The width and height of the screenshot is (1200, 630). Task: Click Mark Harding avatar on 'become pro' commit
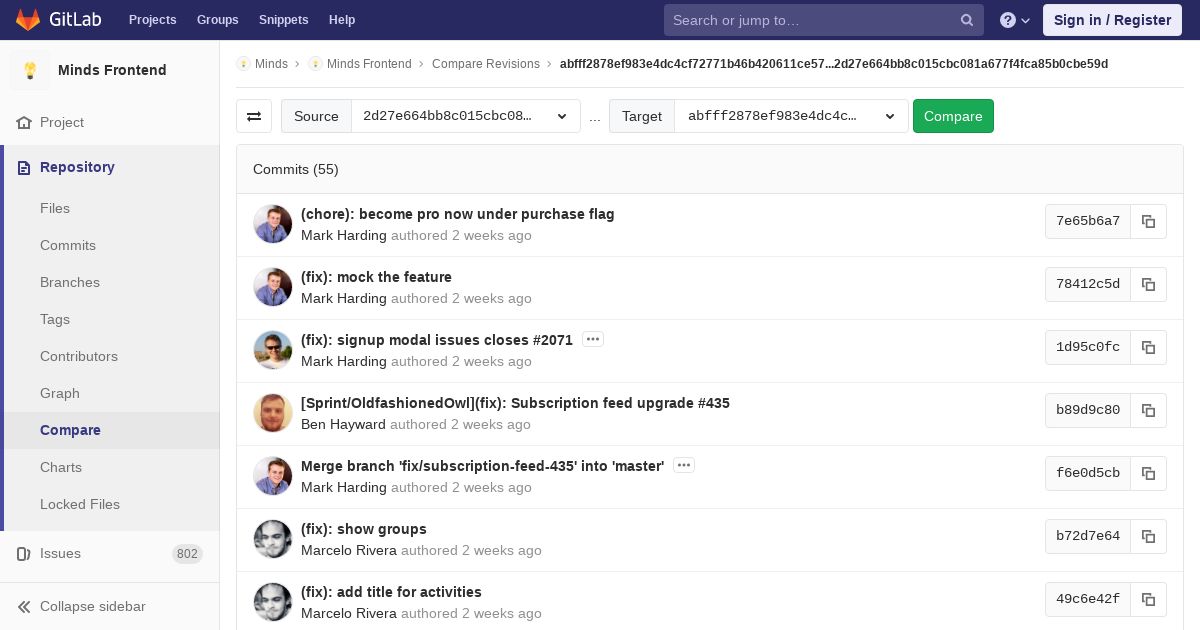coord(273,224)
